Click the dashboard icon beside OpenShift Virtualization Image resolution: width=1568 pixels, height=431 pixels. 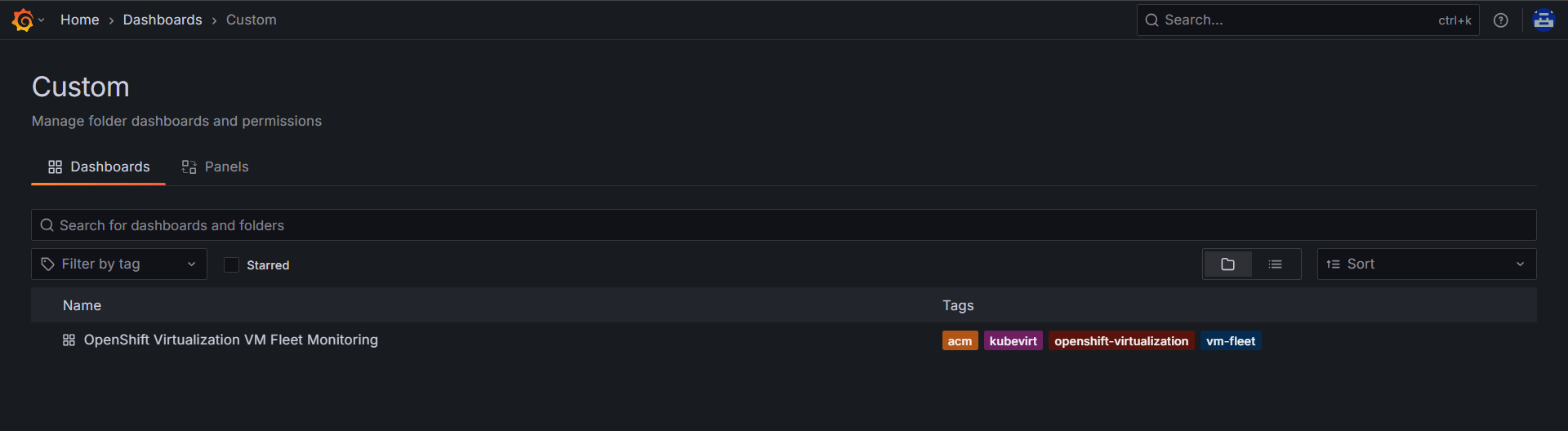tap(69, 340)
